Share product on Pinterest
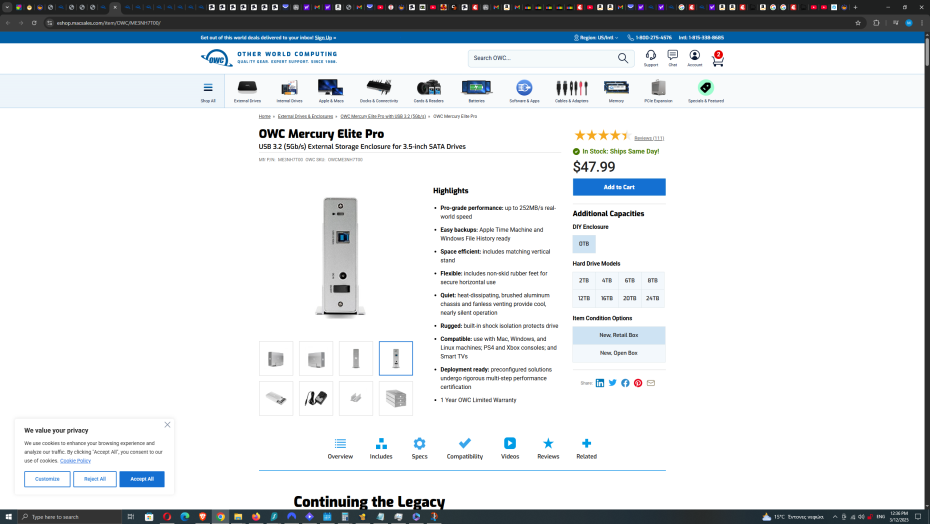The image size is (930, 524). click(x=638, y=383)
